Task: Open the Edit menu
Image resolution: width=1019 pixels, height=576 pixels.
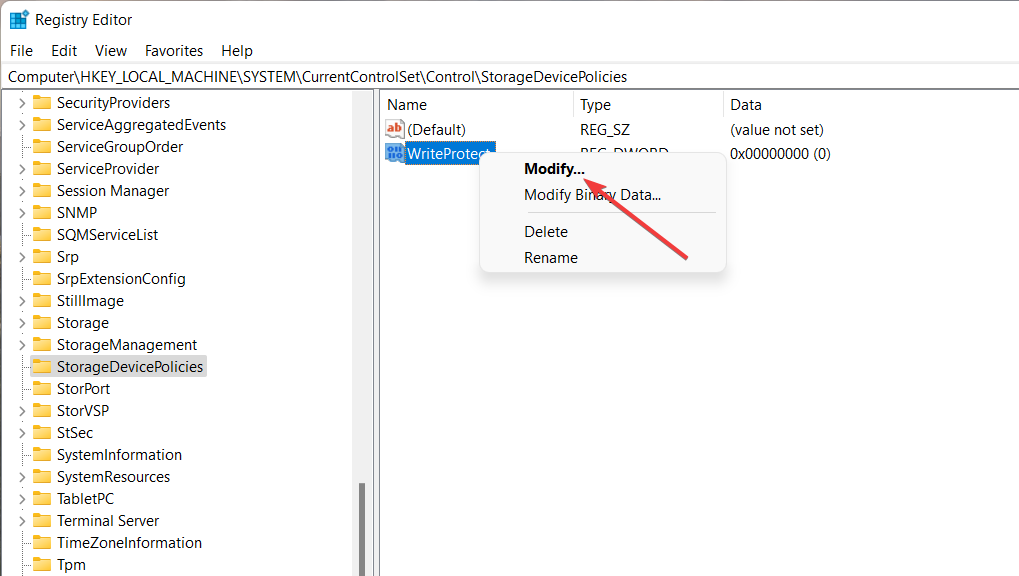Action: coord(64,51)
